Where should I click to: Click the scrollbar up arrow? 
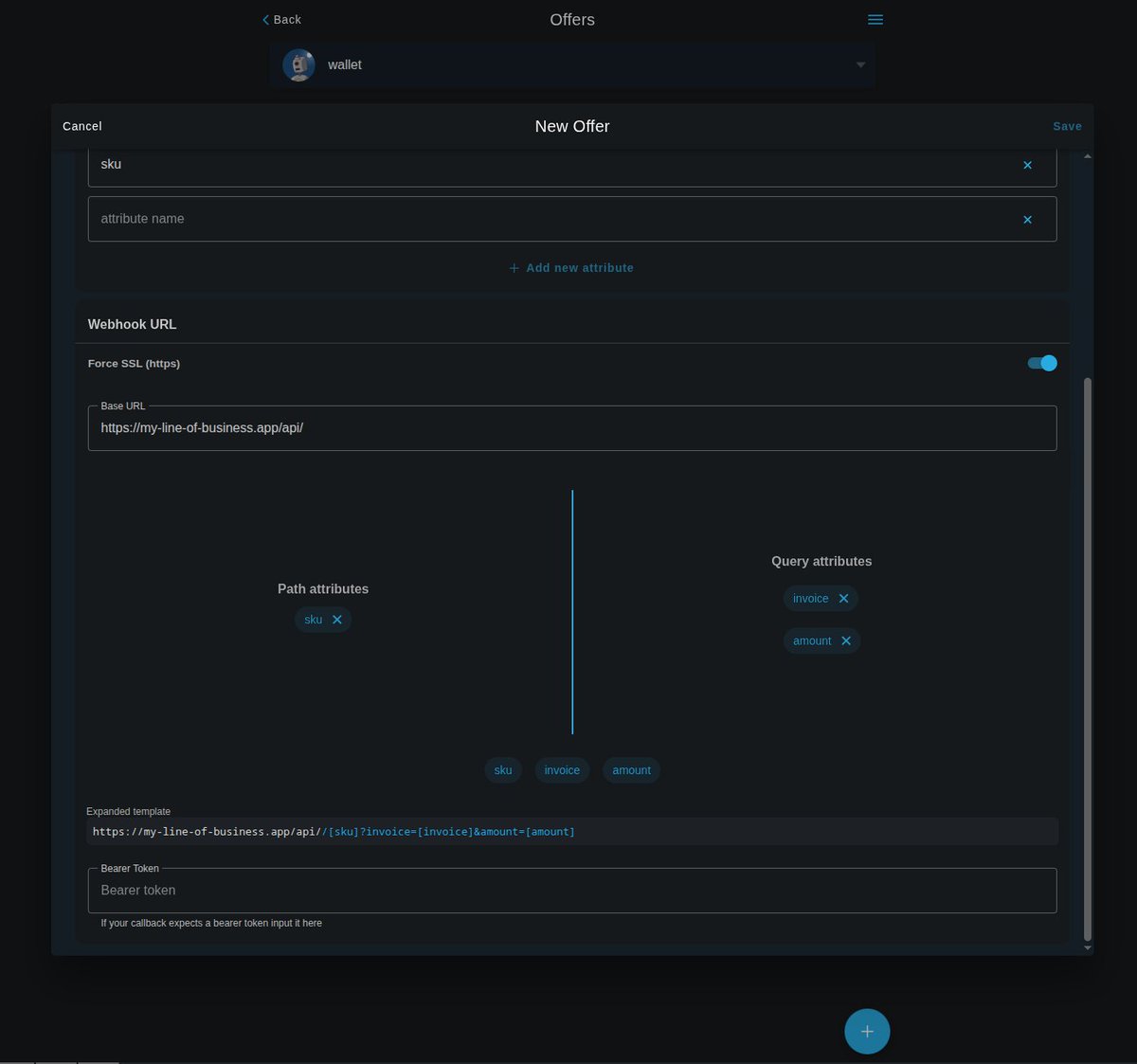1087,156
